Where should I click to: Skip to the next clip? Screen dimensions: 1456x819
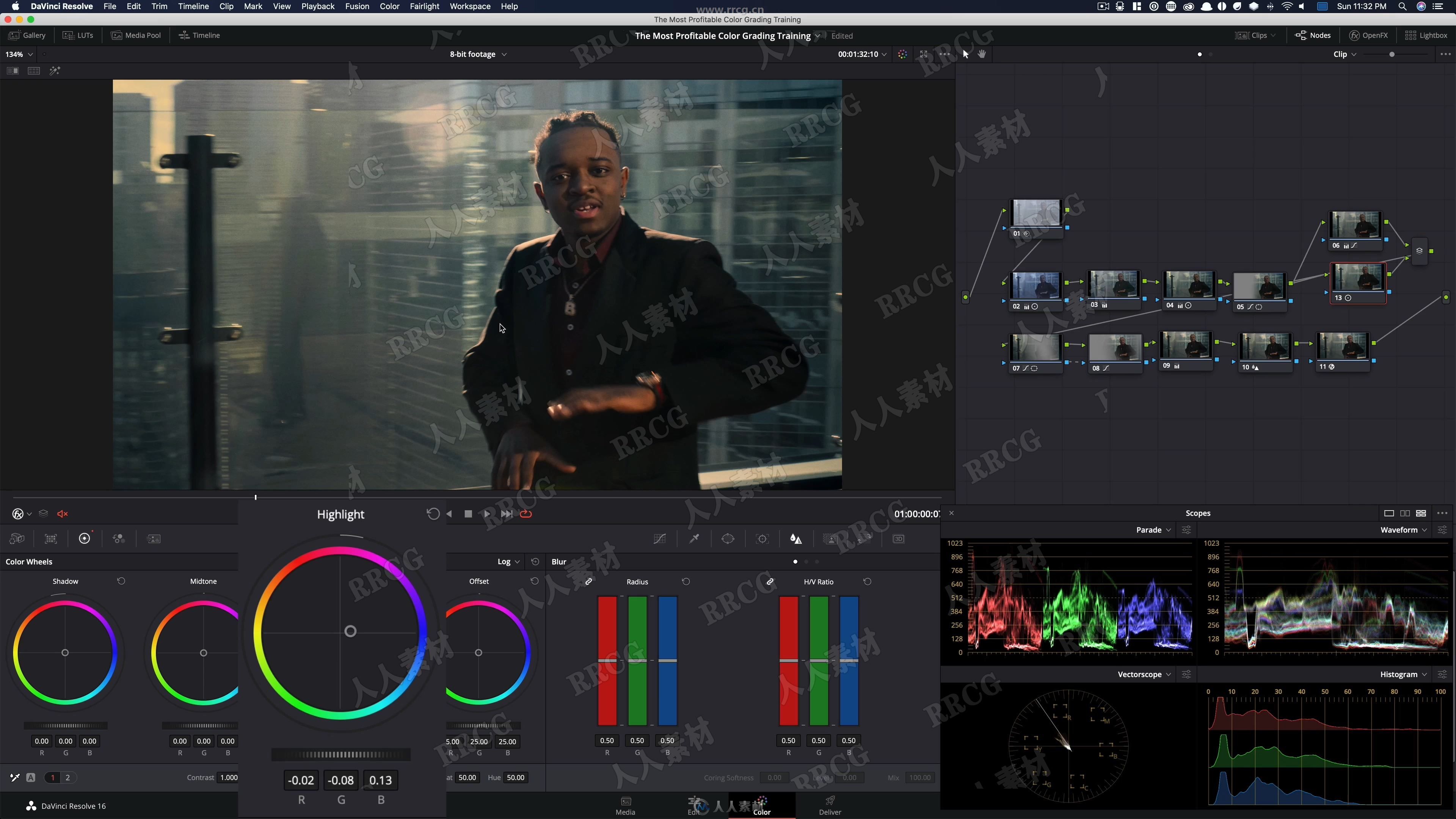(x=507, y=514)
